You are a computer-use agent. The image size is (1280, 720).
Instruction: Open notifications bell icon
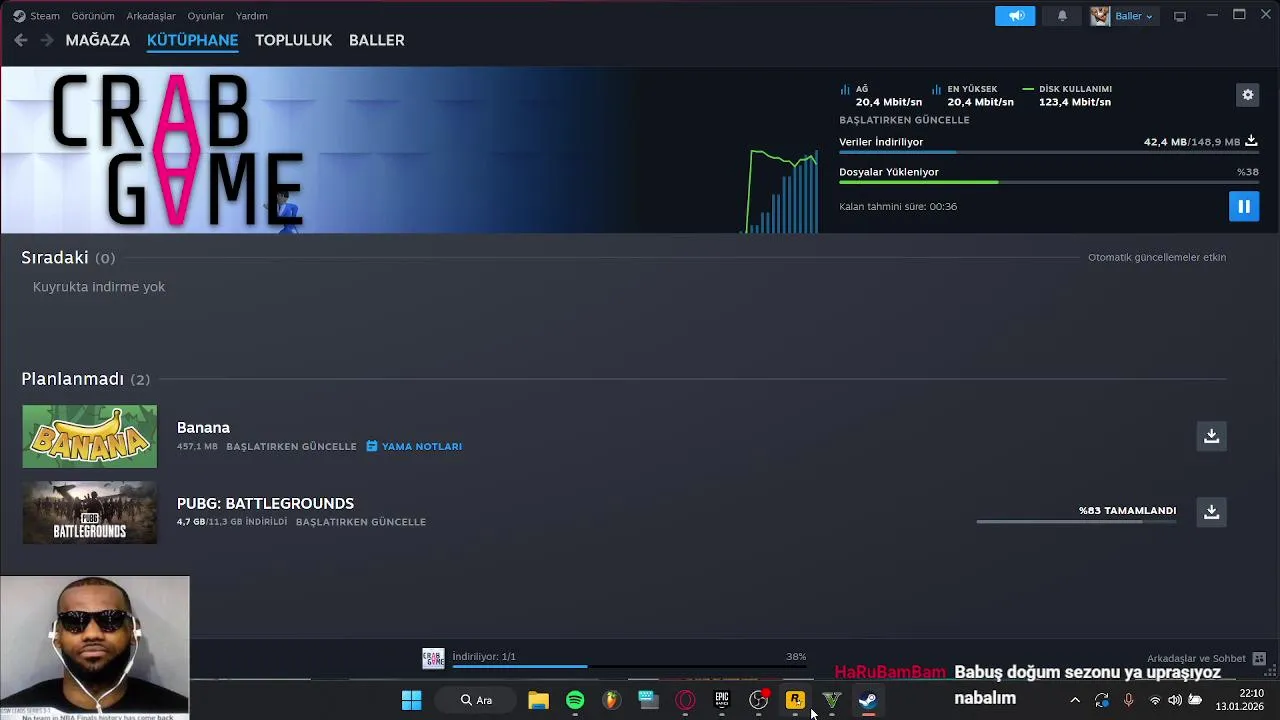point(1062,16)
